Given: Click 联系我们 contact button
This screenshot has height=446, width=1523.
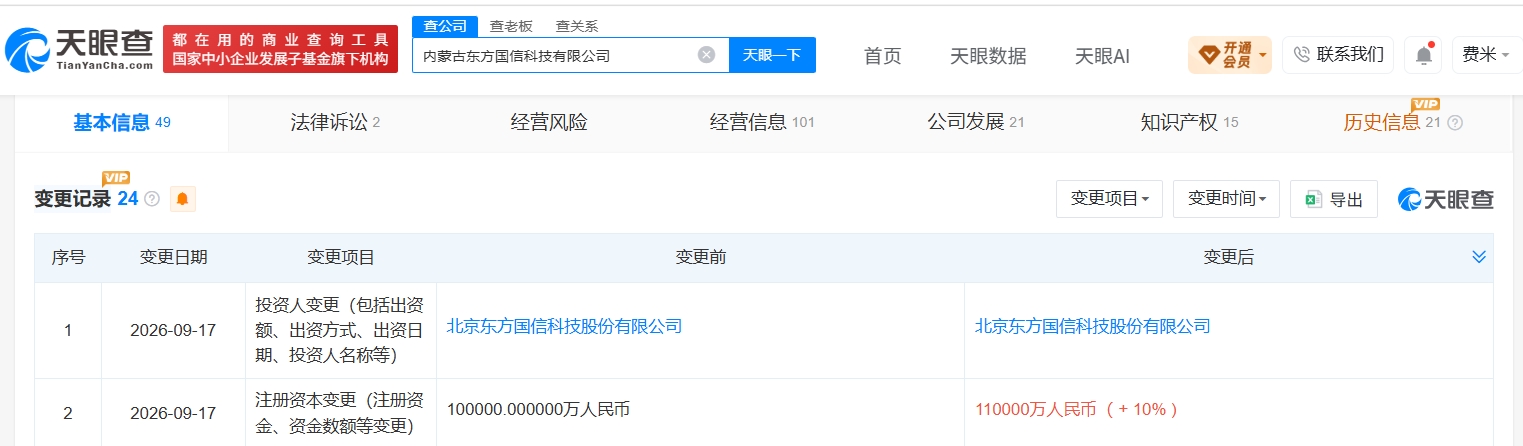Looking at the screenshot, I should (x=1338, y=55).
